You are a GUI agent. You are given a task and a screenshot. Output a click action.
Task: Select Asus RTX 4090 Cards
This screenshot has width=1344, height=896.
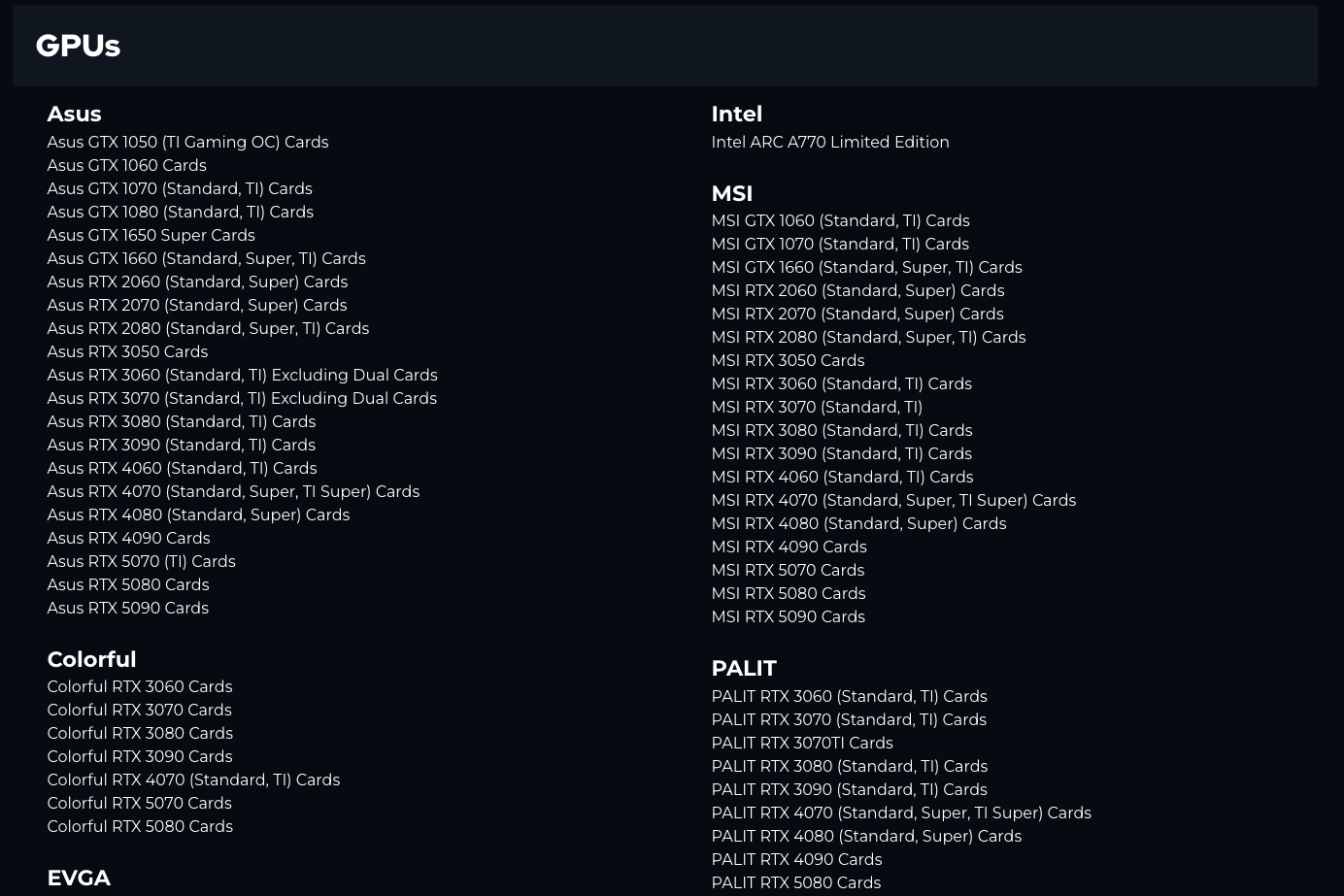128,538
